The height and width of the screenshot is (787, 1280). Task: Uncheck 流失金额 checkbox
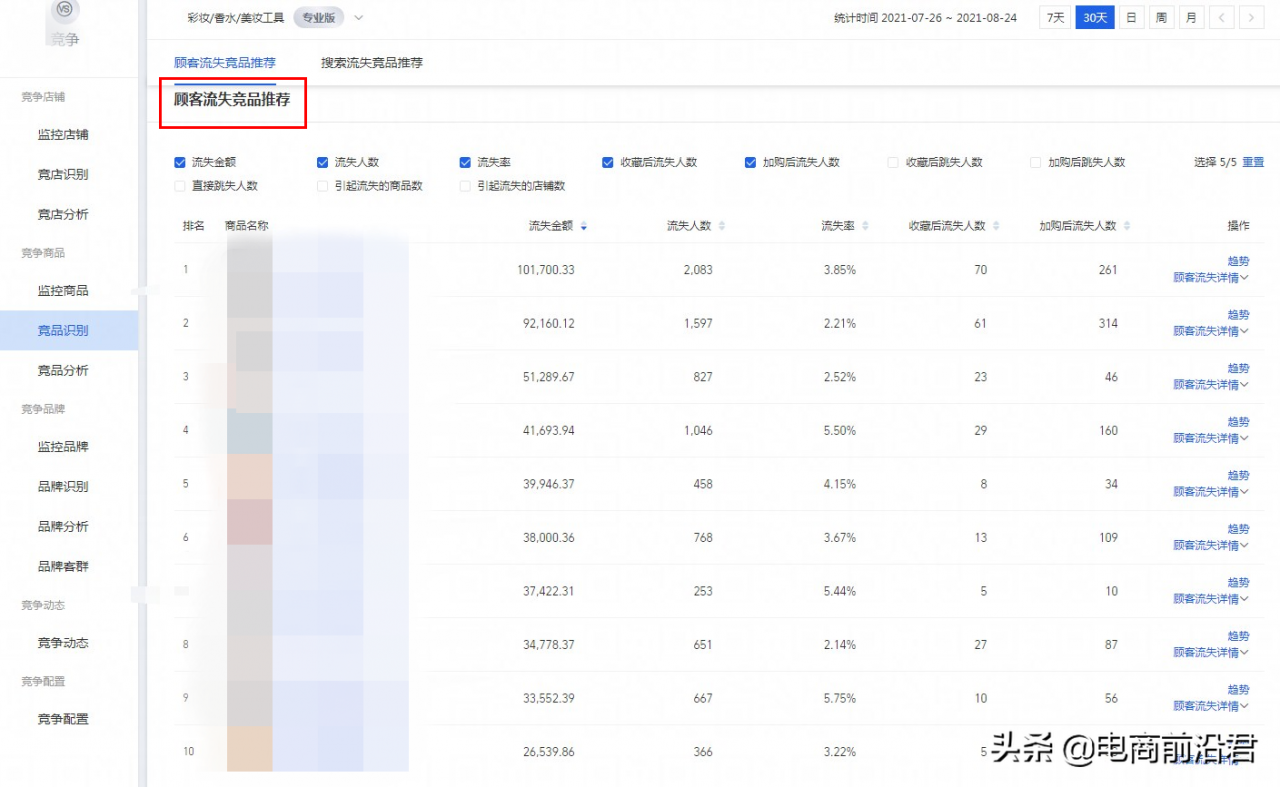click(x=180, y=162)
